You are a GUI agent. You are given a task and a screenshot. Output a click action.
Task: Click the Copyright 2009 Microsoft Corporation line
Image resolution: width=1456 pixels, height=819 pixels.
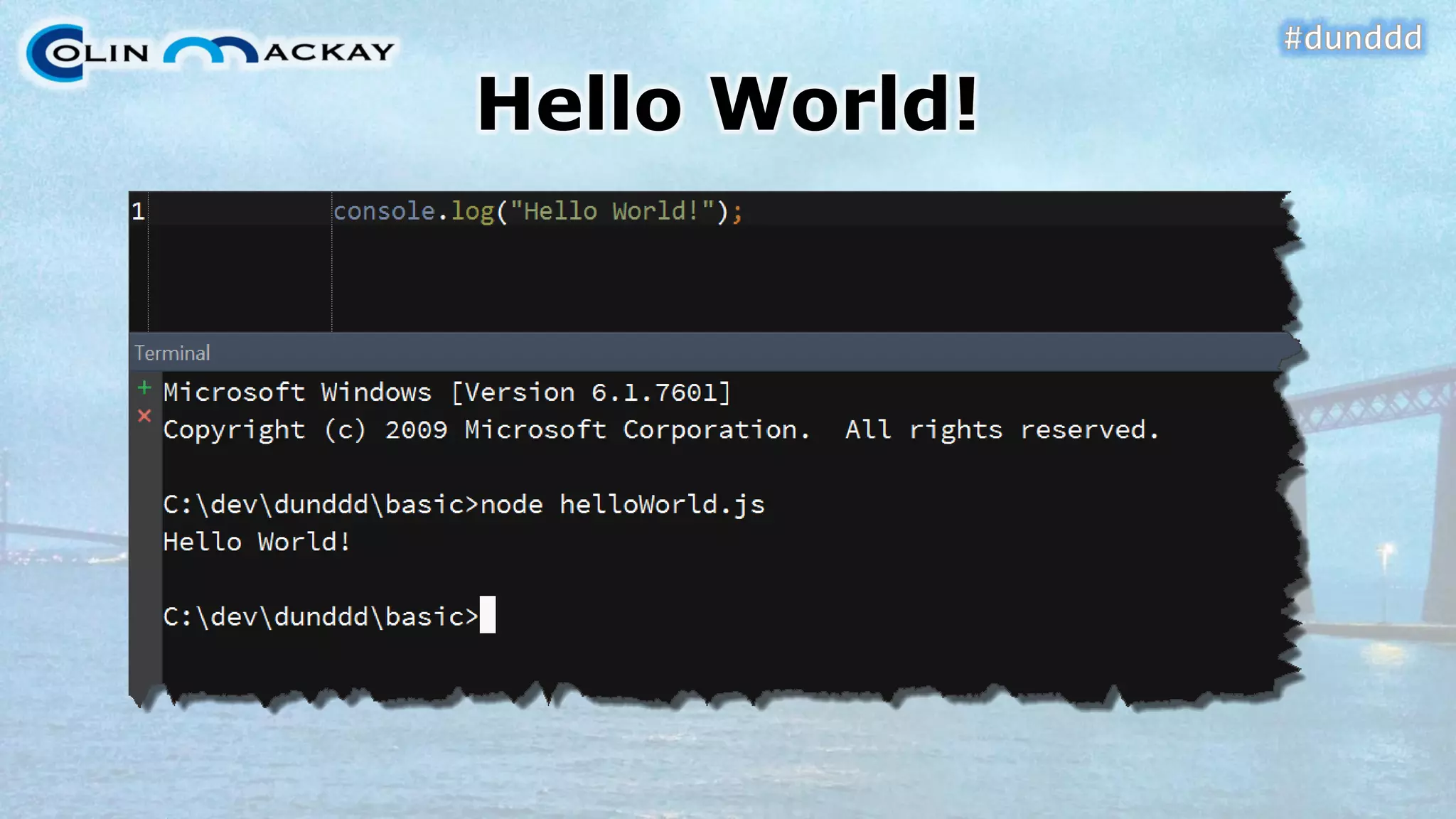tap(662, 430)
